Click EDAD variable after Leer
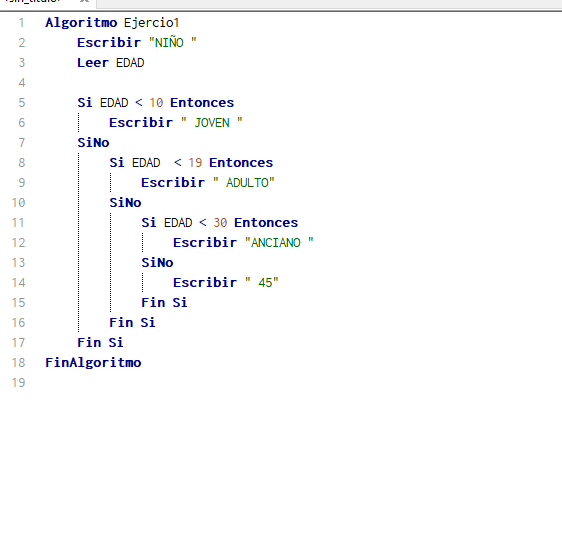 point(130,63)
